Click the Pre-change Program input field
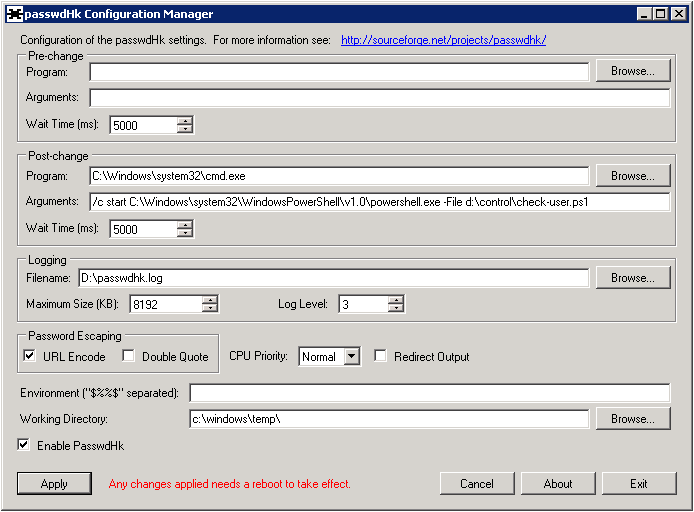 pyautogui.click(x=339, y=72)
